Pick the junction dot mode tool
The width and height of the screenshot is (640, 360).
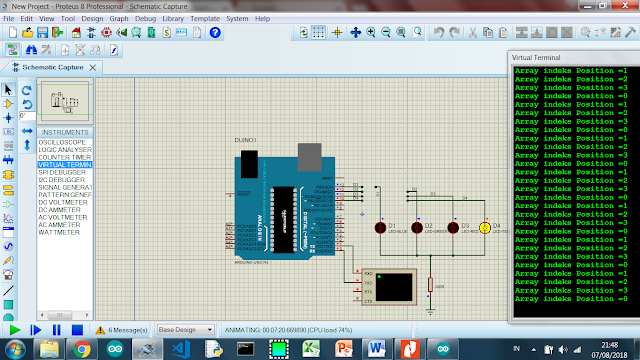click(x=8, y=118)
